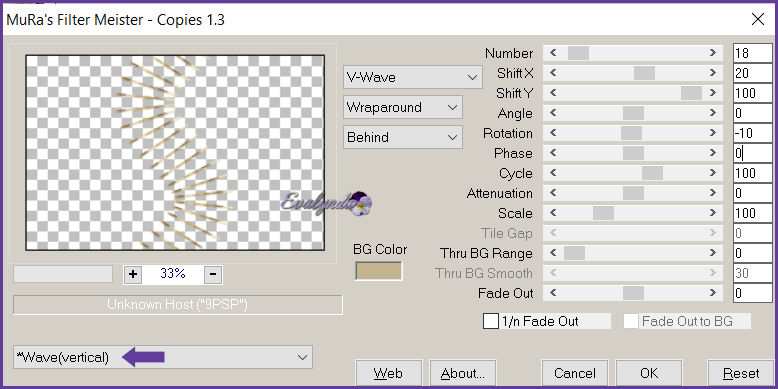
Task: Click the BG Color swatch
Action: point(379,271)
